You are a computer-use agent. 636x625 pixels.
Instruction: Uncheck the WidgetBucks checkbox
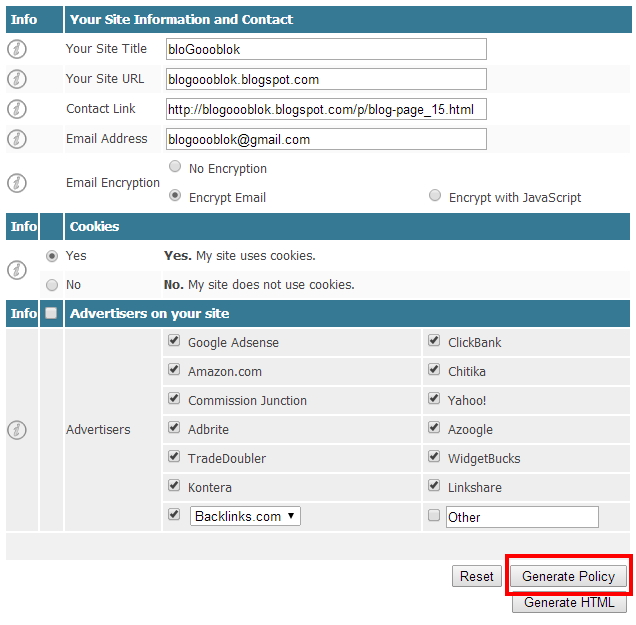(434, 456)
